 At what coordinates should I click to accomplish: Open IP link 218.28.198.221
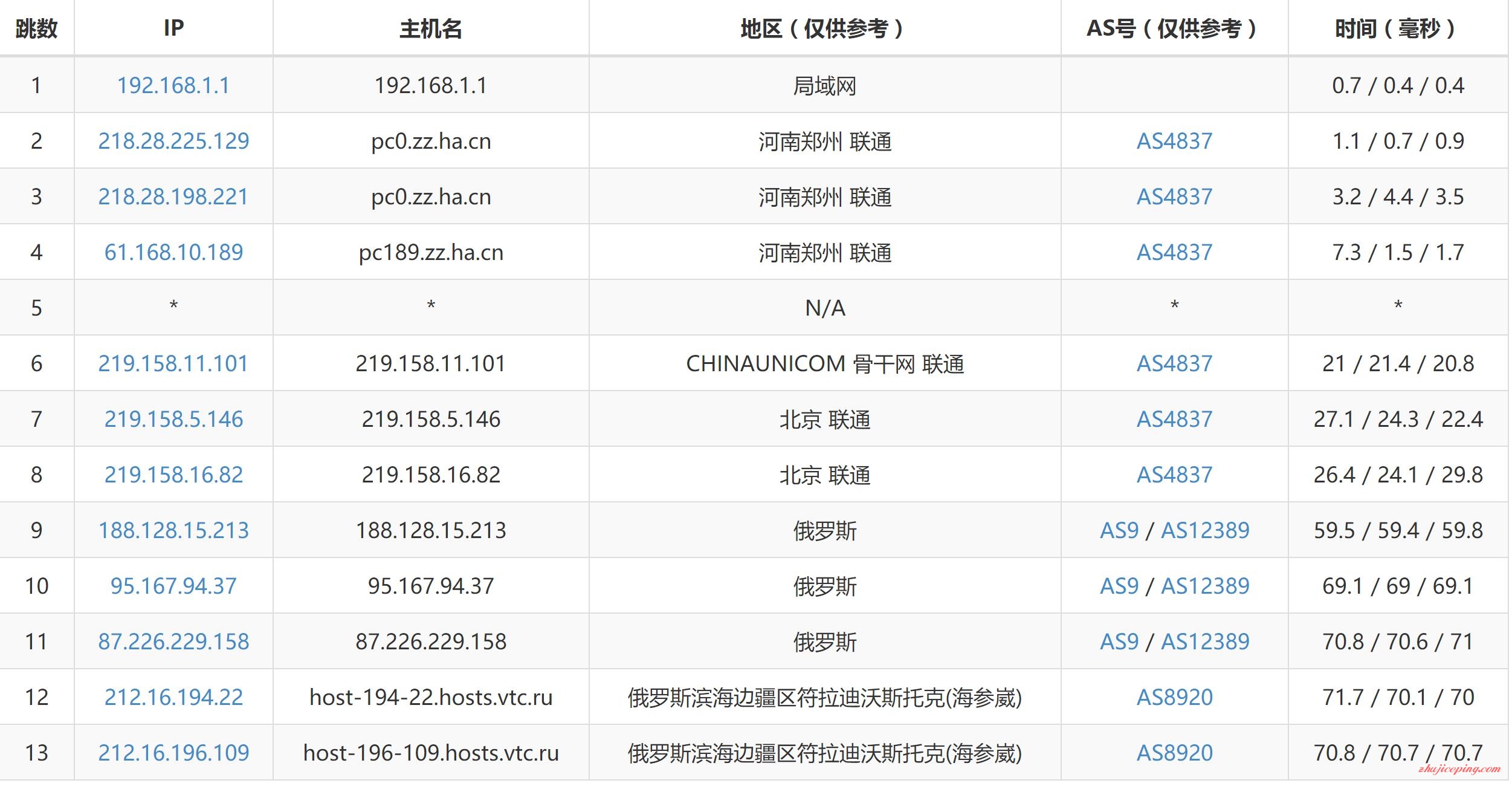click(x=173, y=196)
